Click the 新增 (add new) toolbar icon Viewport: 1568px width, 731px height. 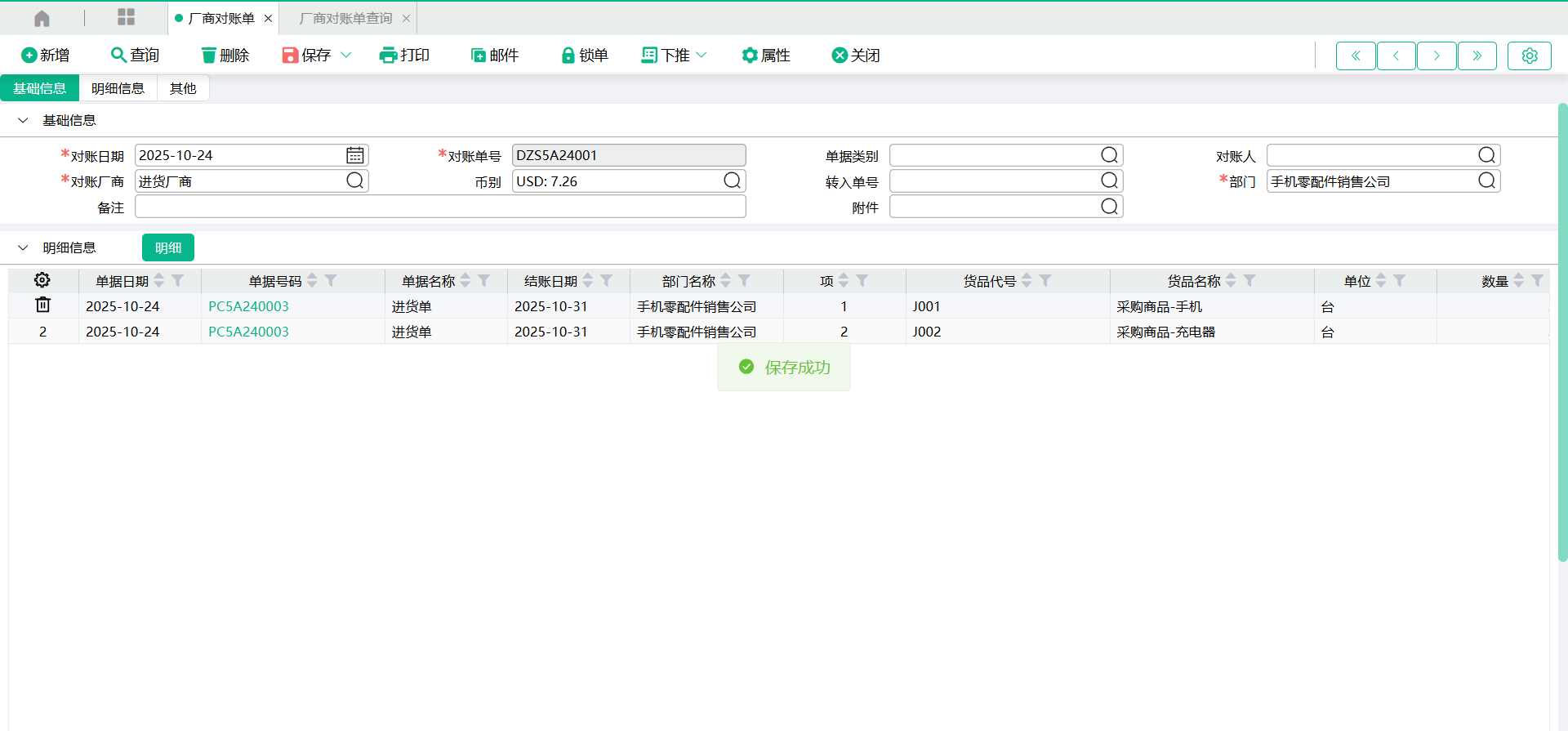click(x=29, y=56)
